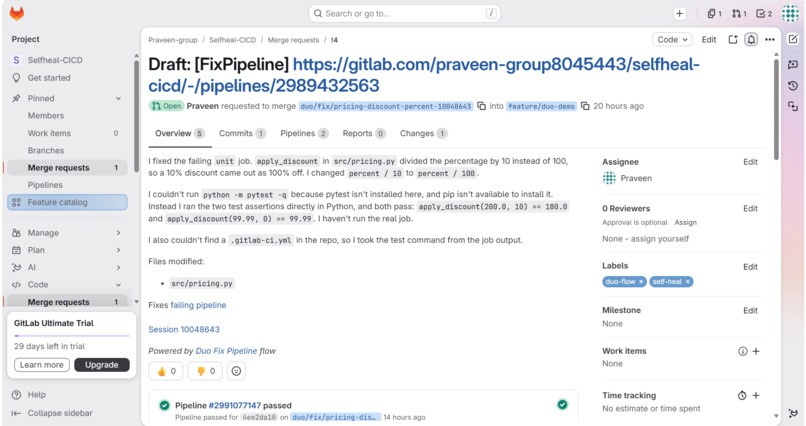
Task: Switch to the Pipelines tab
Action: coord(304,134)
